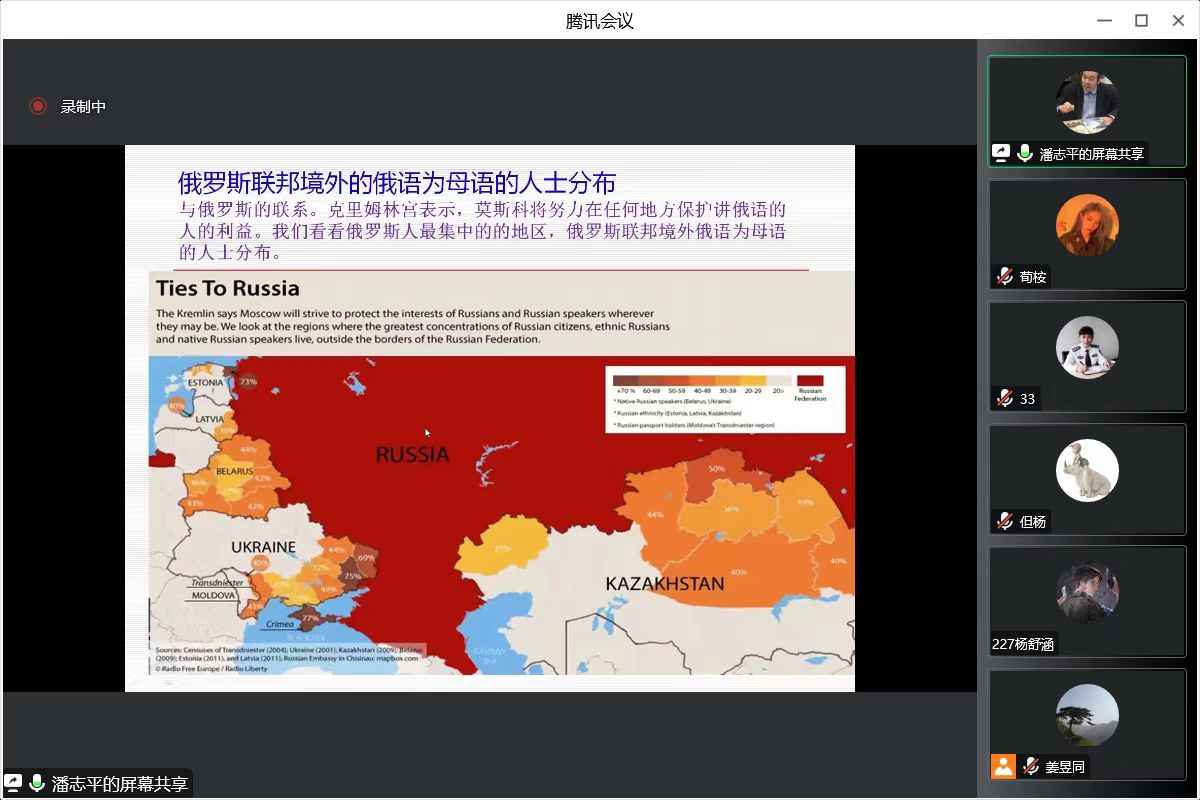Select 荀桉's avatar tile
This screenshot has height=800, width=1200.
[1086, 225]
